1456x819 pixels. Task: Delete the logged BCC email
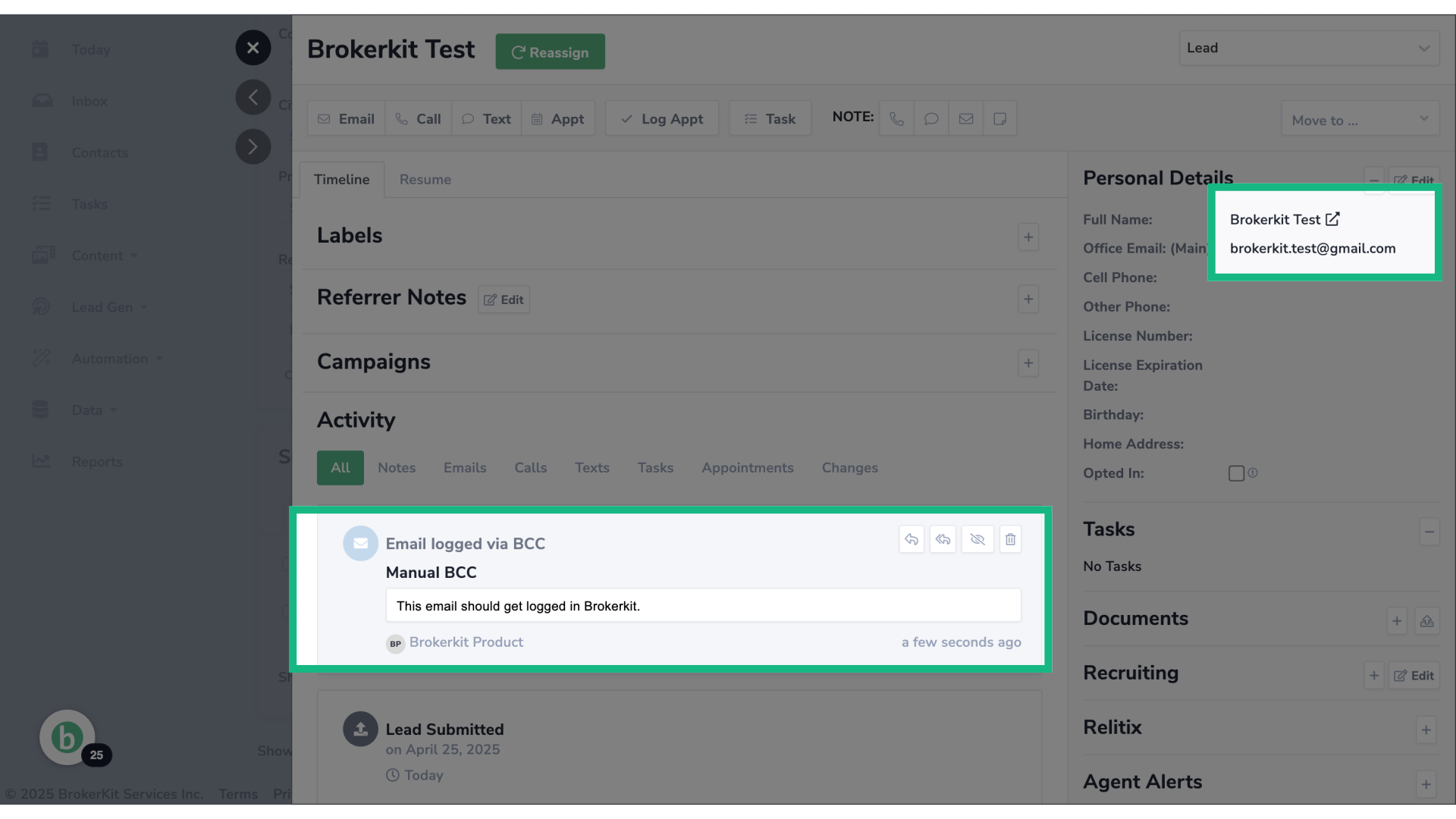1010,539
